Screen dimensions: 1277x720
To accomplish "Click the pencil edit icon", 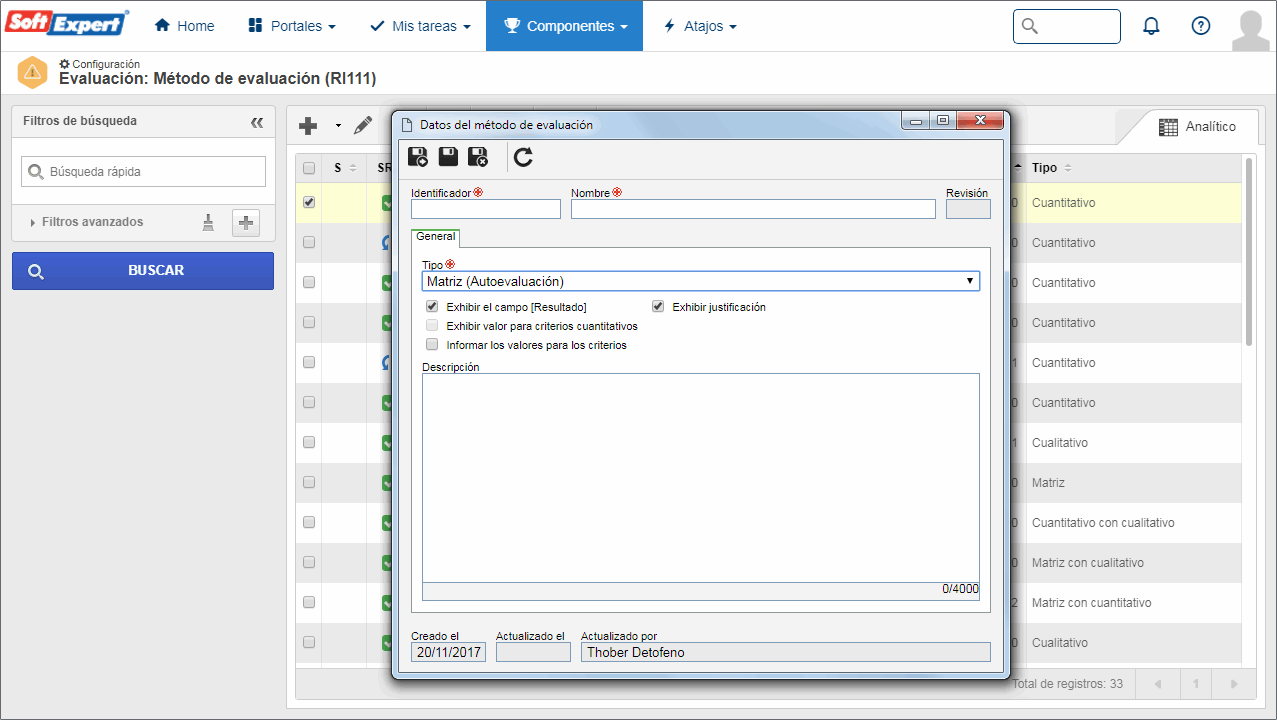I will pyautogui.click(x=363, y=125).
